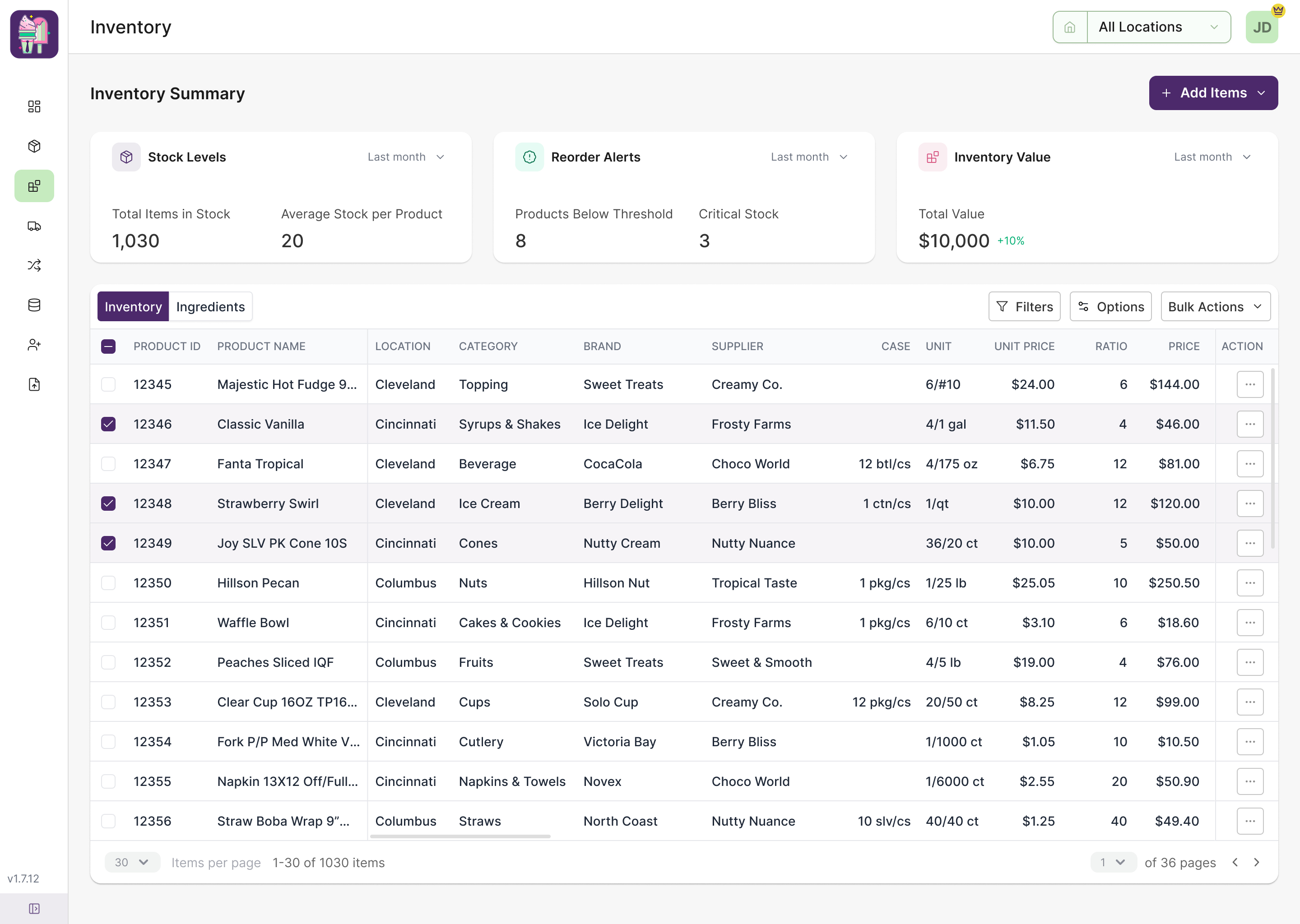Click the ice cream app logo
The image size is (1300, 924).
[x=34, y=34]
